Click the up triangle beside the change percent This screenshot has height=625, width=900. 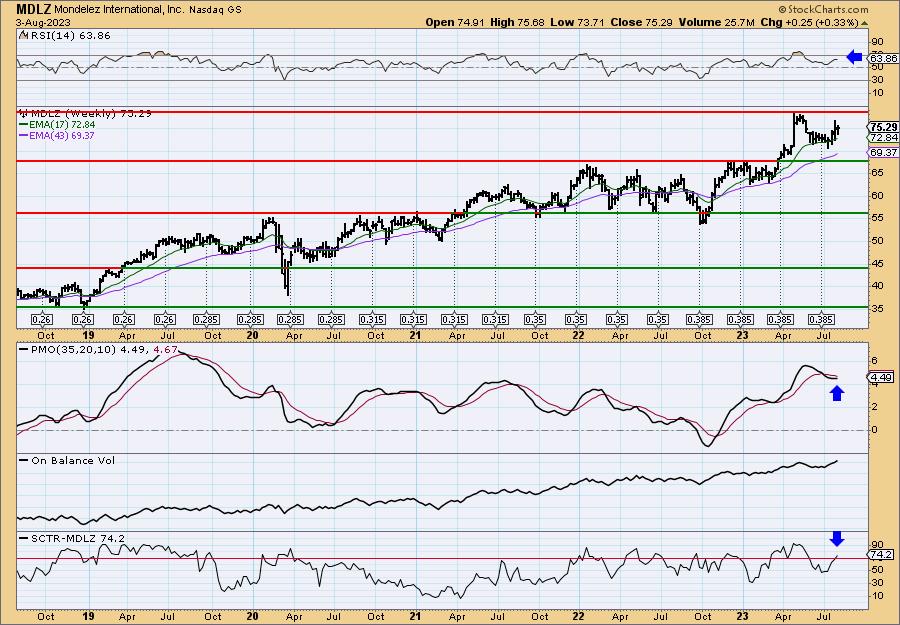(x=864, y=23)
